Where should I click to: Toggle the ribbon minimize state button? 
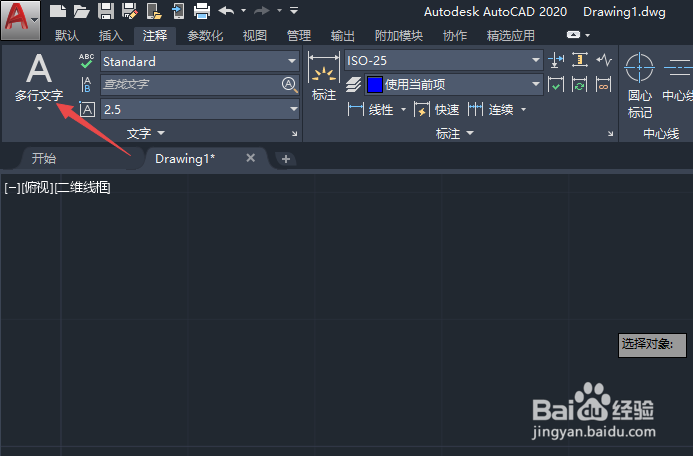pyautogui.click(x=573, y=34)
